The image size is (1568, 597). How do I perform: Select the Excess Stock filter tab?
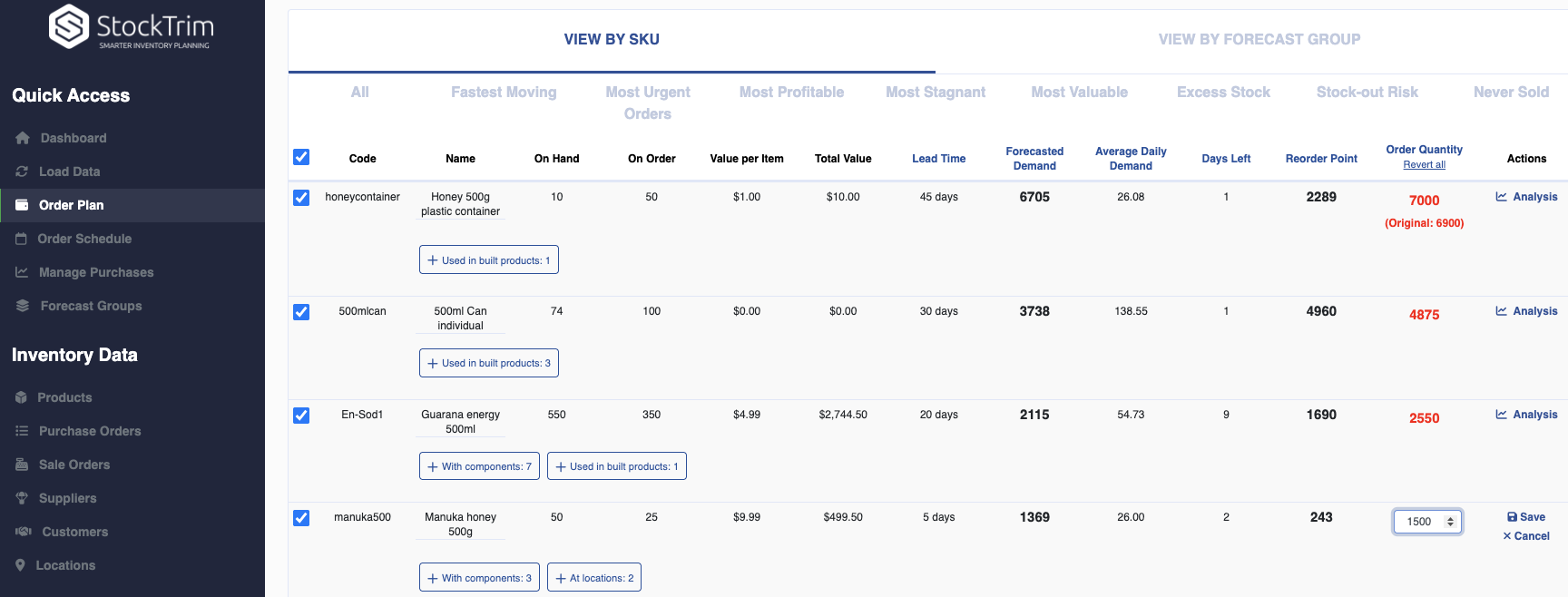[1223, 92]
